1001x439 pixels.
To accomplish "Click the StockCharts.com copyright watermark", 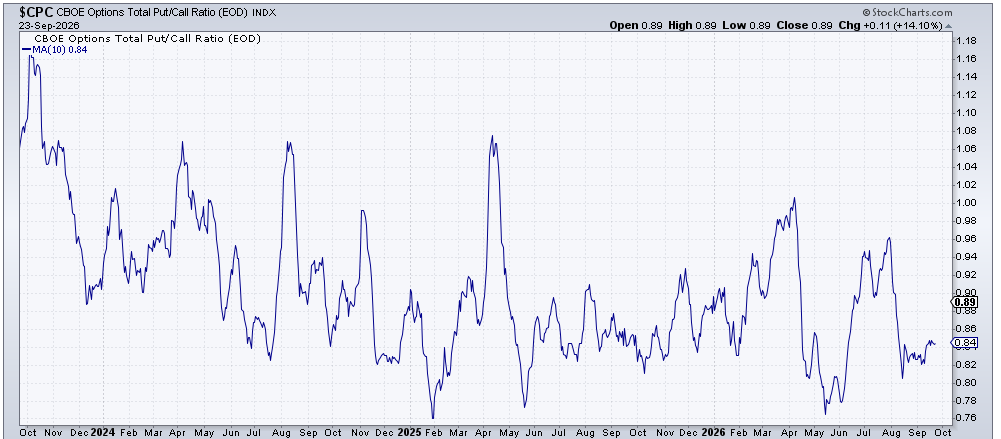I will click(907, 12).
